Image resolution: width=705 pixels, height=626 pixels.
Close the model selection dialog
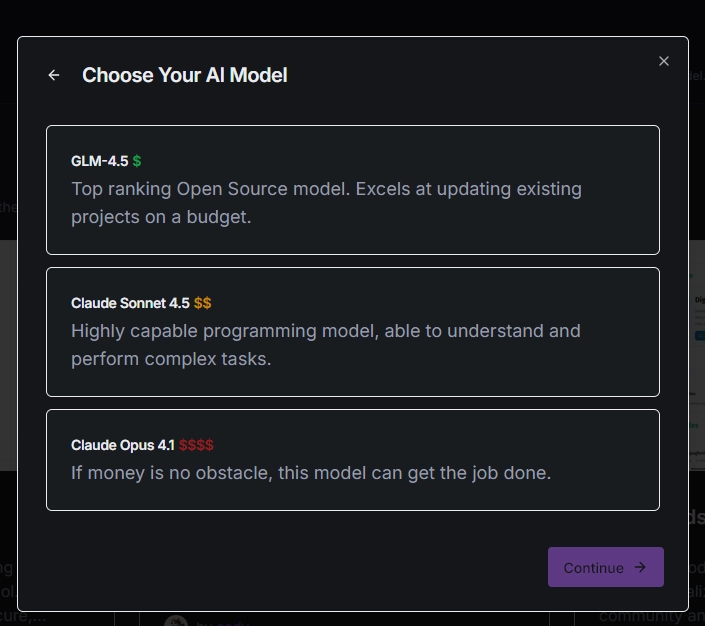point(664,61)
